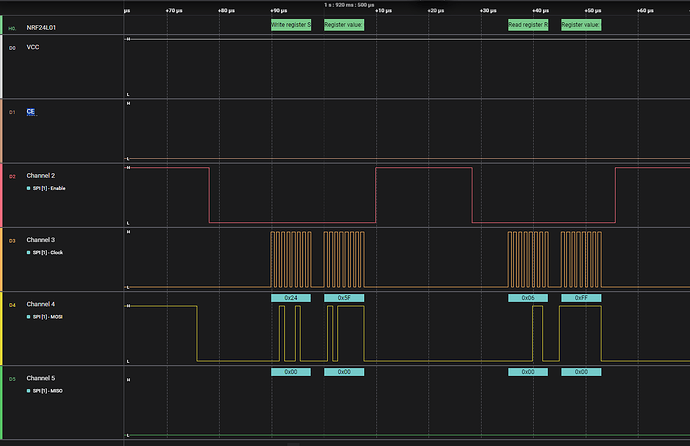Image resolution: width=690 pixels, height=446 pixels.
Task: Select Register value bubble following Write register
Action: pyautogui.click(x=344, y=25)
